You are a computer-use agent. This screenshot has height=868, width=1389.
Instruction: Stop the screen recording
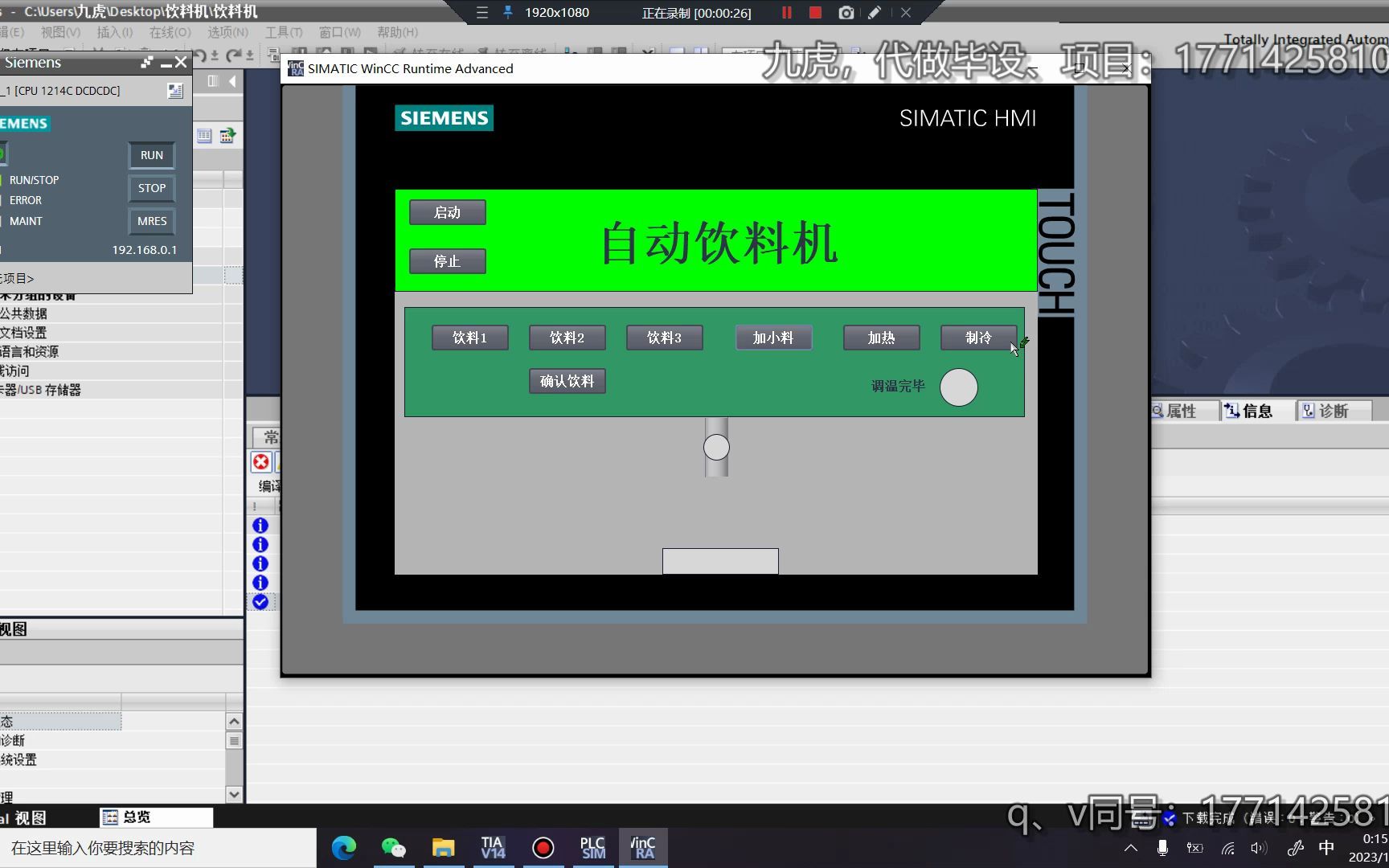(815, 13)
